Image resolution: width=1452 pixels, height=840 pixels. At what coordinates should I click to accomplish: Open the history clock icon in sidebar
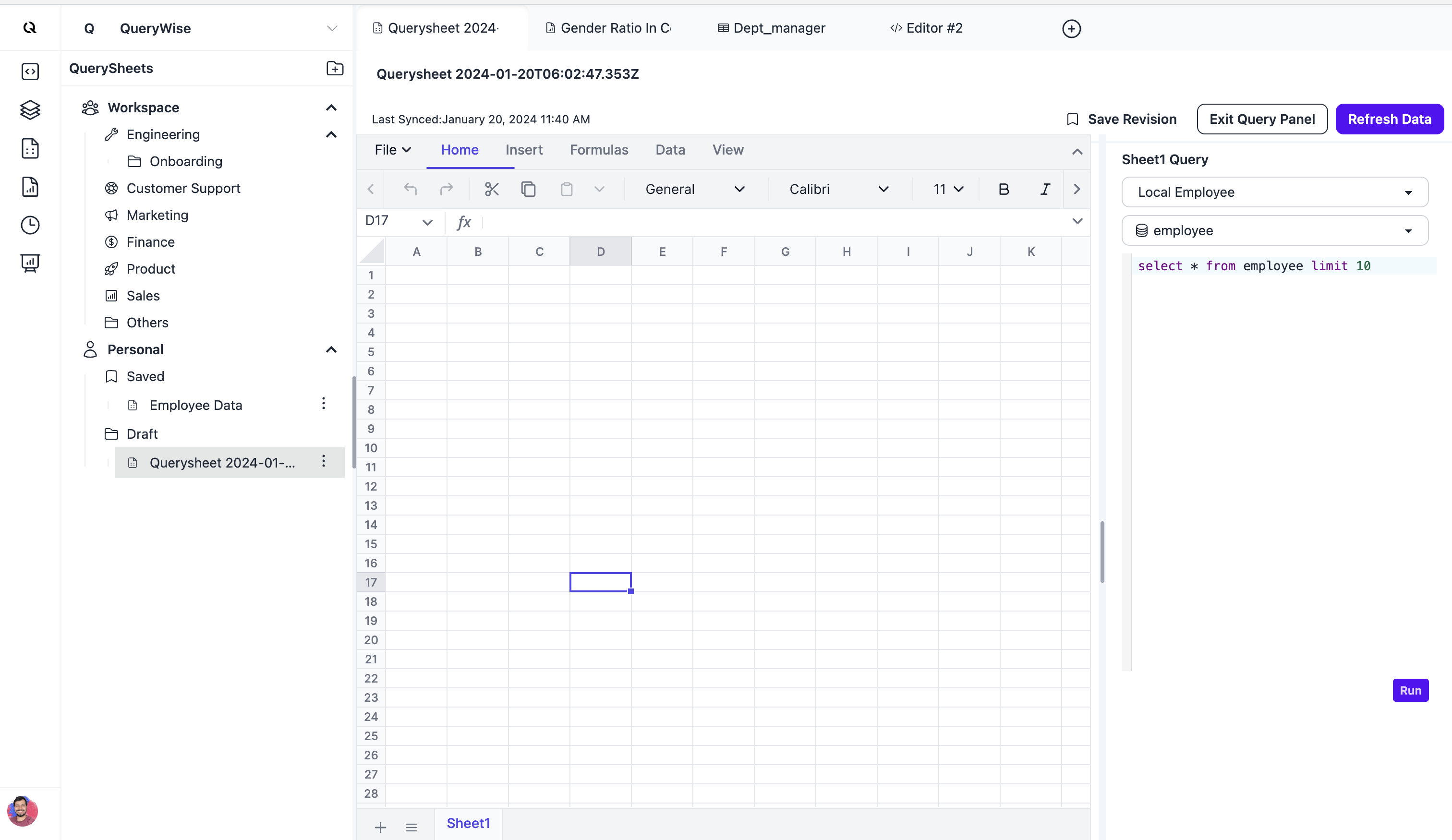click(29, 225)
